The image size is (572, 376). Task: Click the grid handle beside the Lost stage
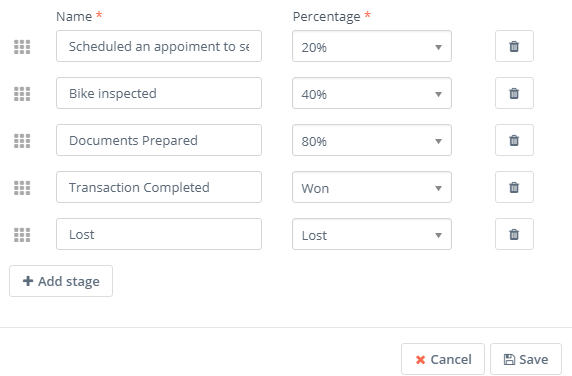pyautogui.click(x=22, y=235)
